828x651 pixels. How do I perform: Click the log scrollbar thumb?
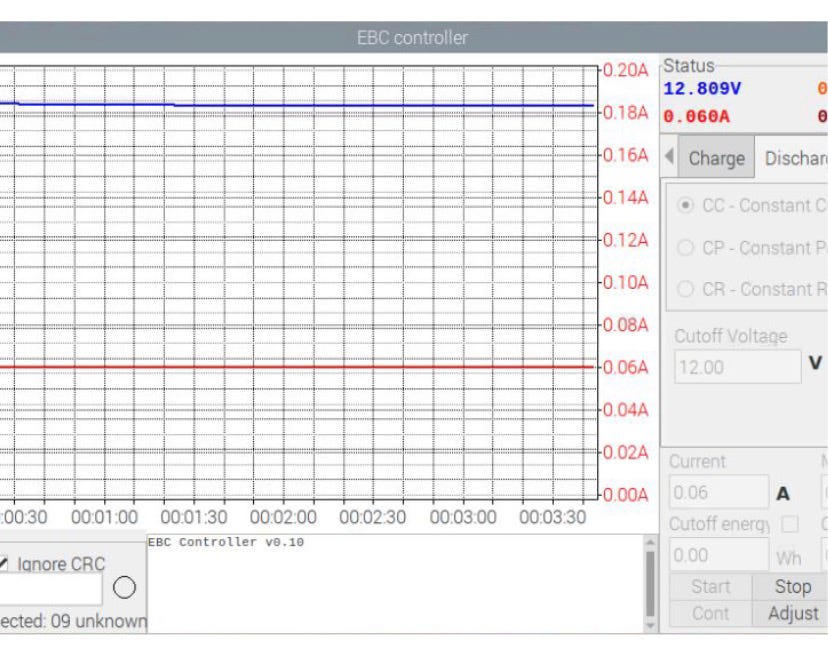650,583
